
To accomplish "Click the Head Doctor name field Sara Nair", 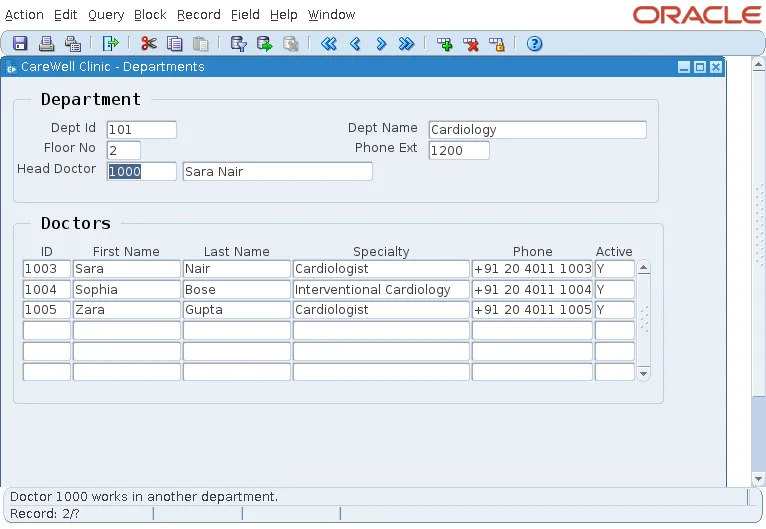I will pyautogui.click(x=277, y=171).
